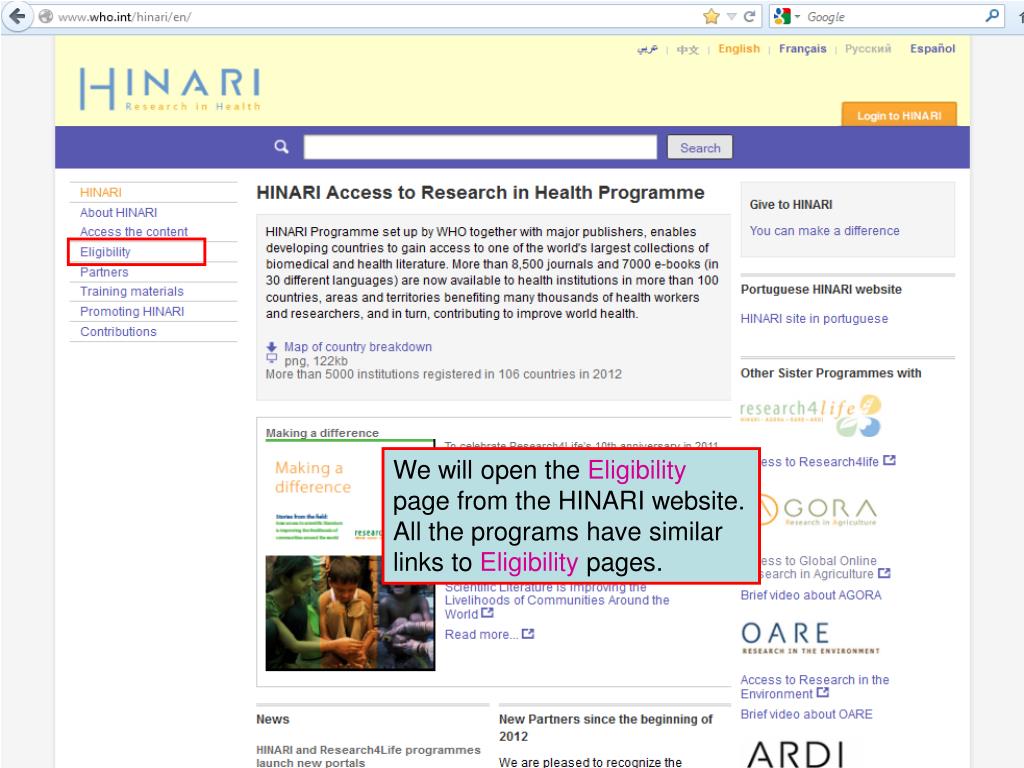Viewport: 1024px width, 768px height.
Task: Open Global Online Research in Agriculture link
Action: tap(818, 568)
